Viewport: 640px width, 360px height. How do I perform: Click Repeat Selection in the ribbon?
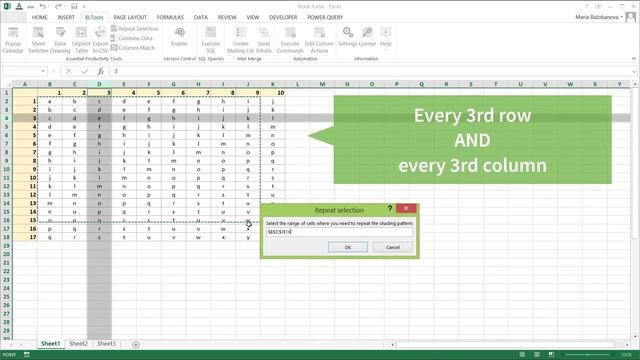click(134, 29)
